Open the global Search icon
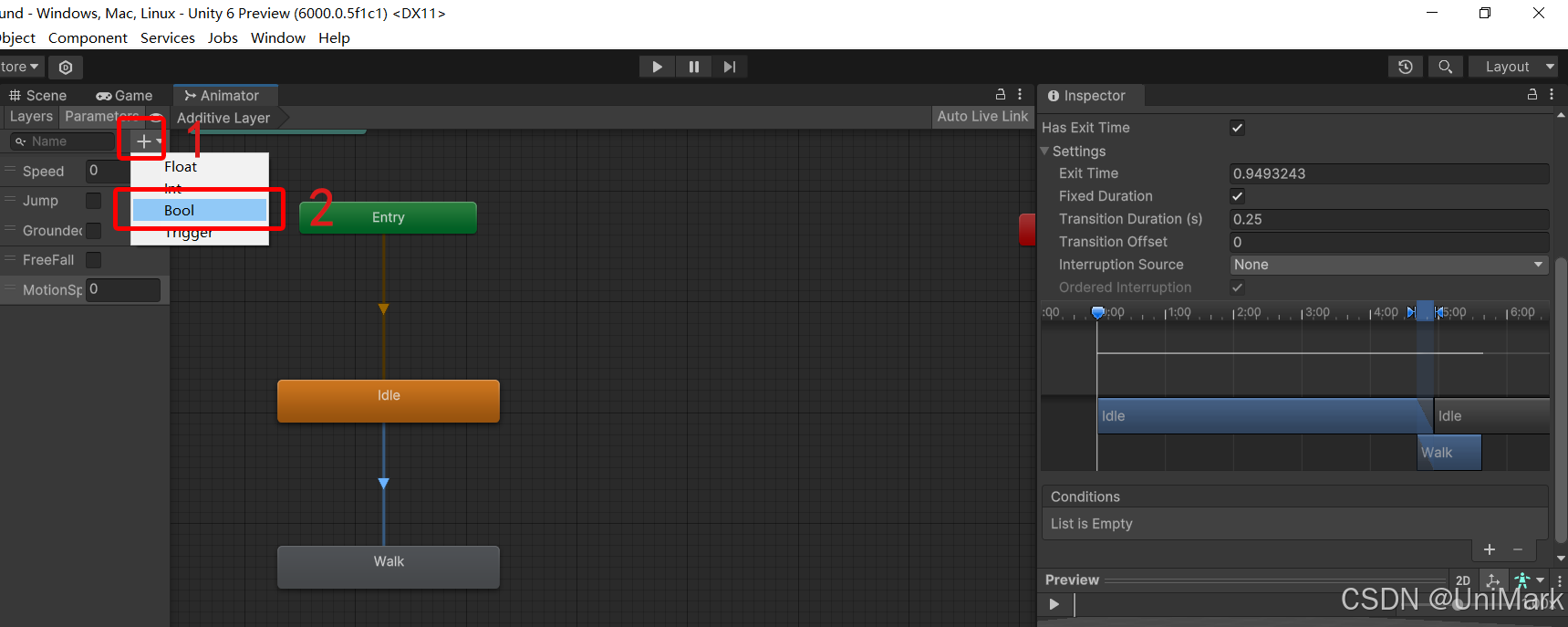Image resolution: width=1568 pixels, height=627 pixels. (x=1445, y=67)
